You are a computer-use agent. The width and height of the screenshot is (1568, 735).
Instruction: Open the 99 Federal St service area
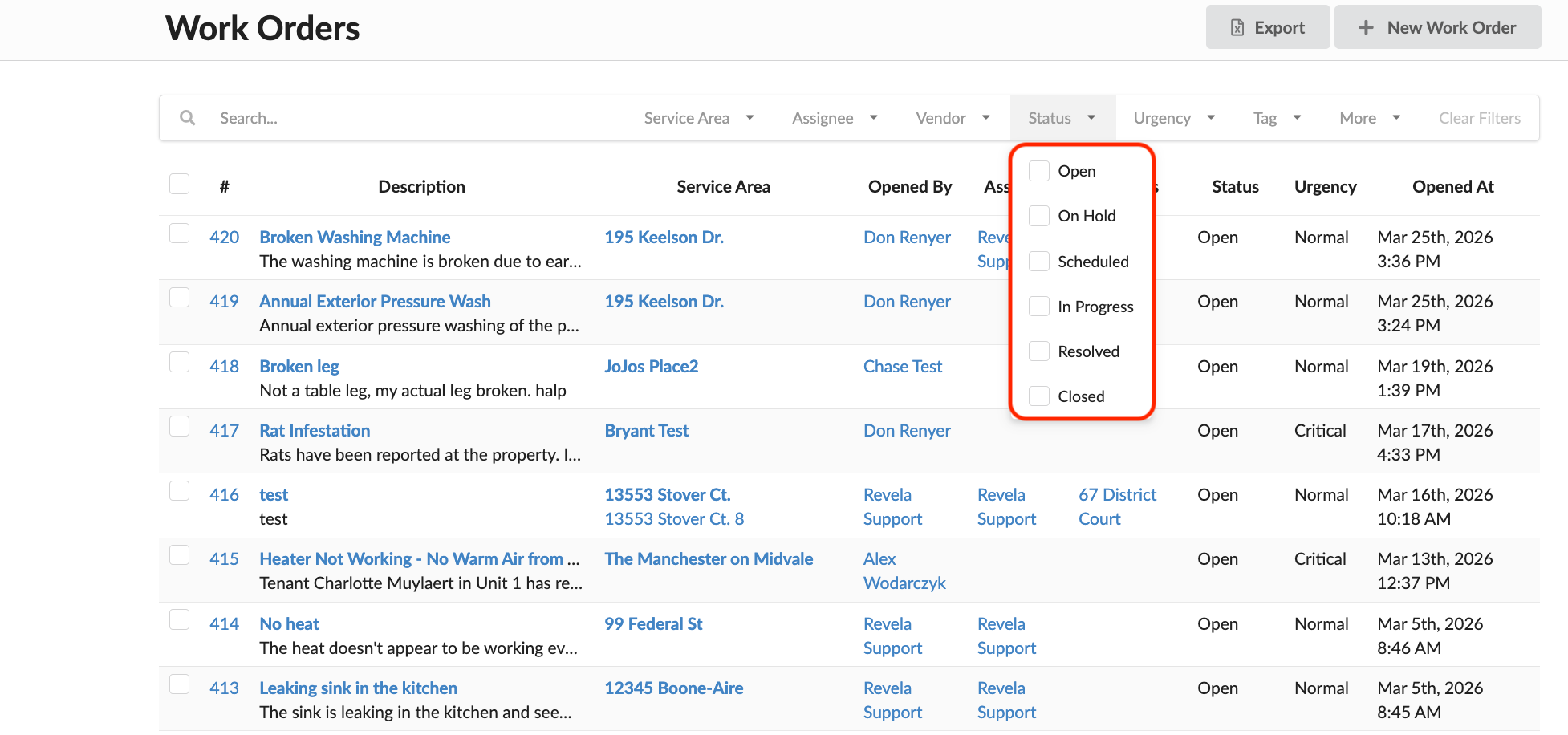[653, 624]
